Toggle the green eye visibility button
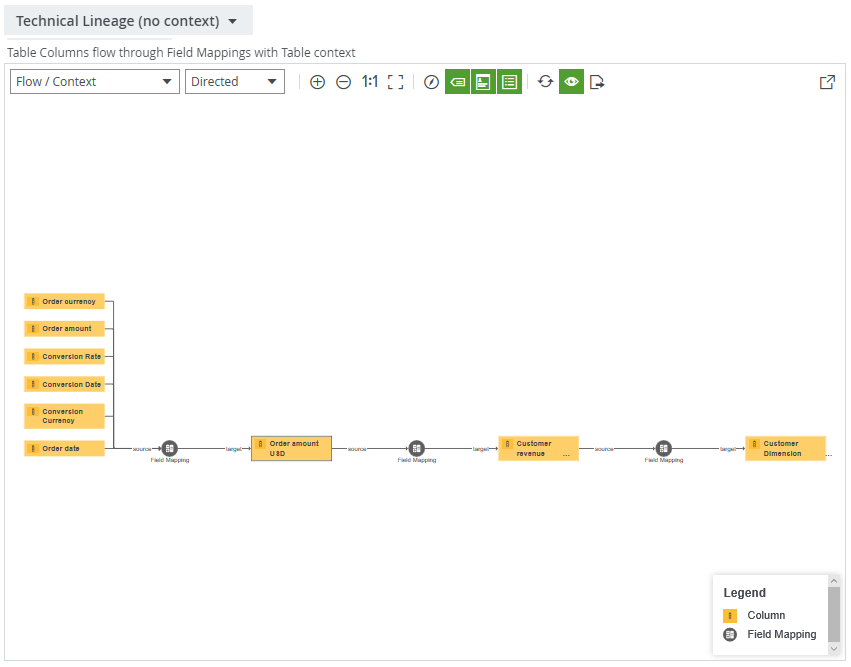The width and height of the screenshot is (851, 667). coord(571,82)
